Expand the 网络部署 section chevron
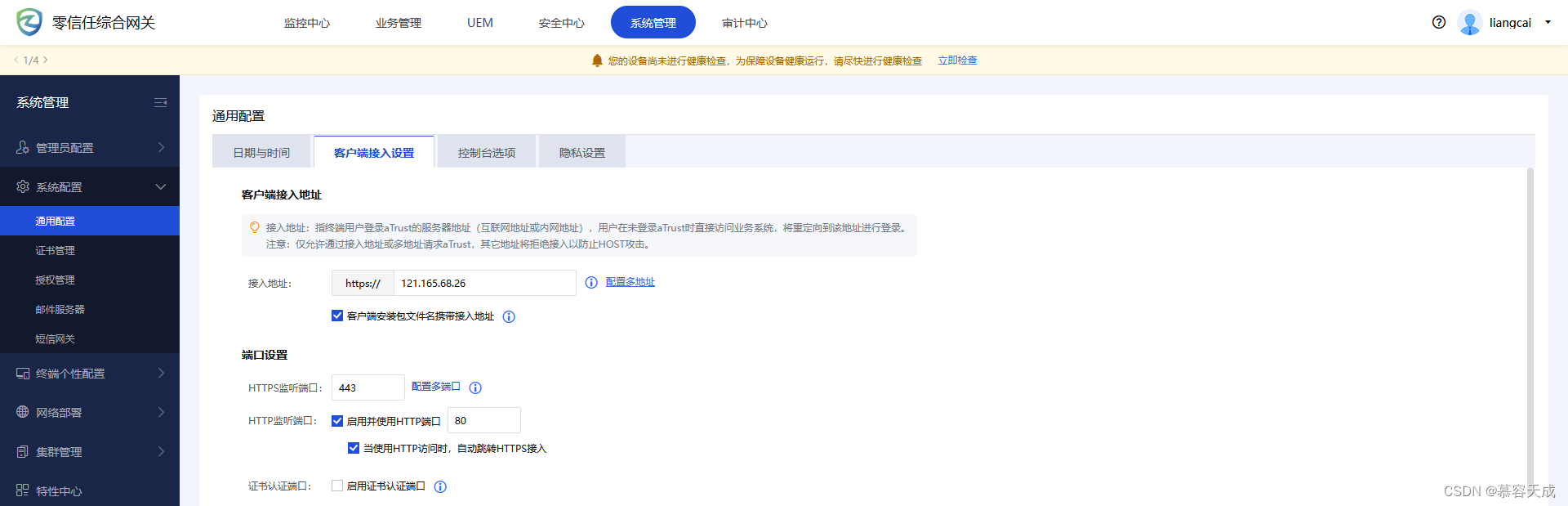Screen dimensions: 1568x506 pos(161,412)
